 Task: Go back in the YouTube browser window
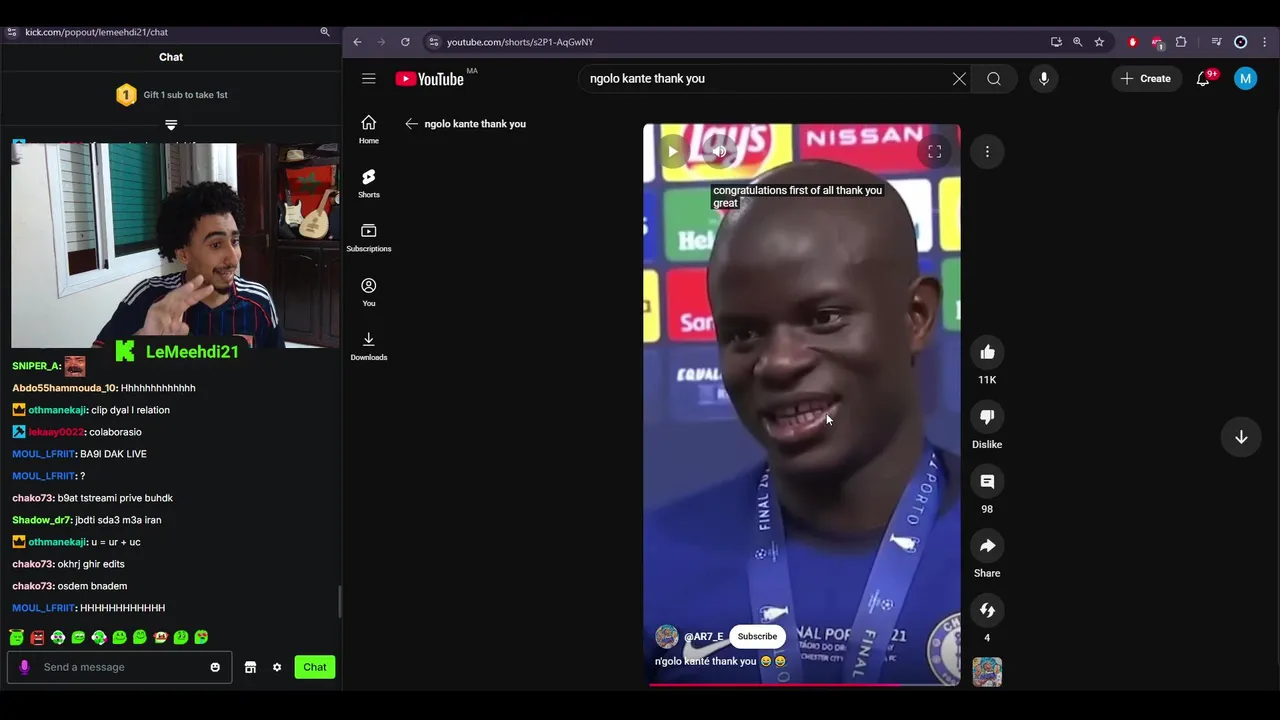pyautogui.click(x=357, y=42)
